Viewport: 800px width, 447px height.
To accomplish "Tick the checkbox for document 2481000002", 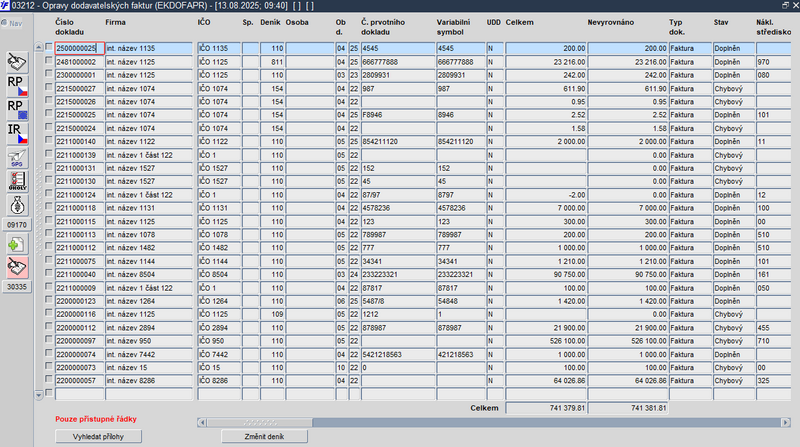I will pos(49,60).
